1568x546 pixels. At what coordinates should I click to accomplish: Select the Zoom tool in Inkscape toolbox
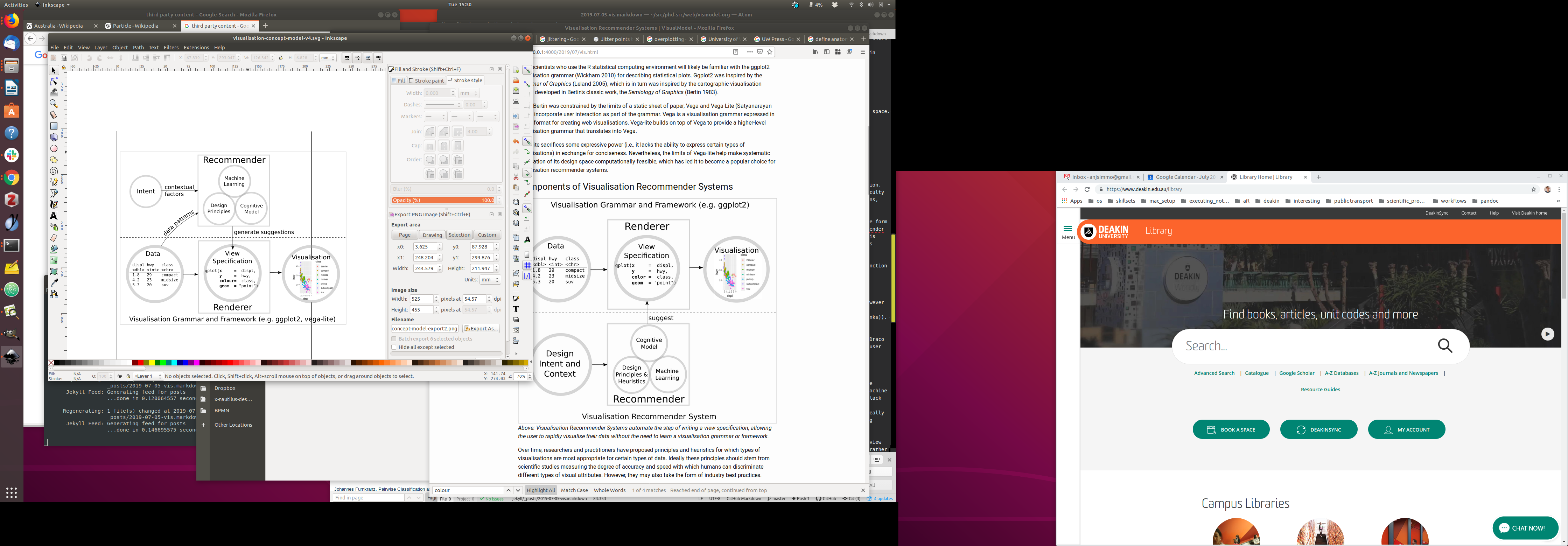[x=54, y=104]
